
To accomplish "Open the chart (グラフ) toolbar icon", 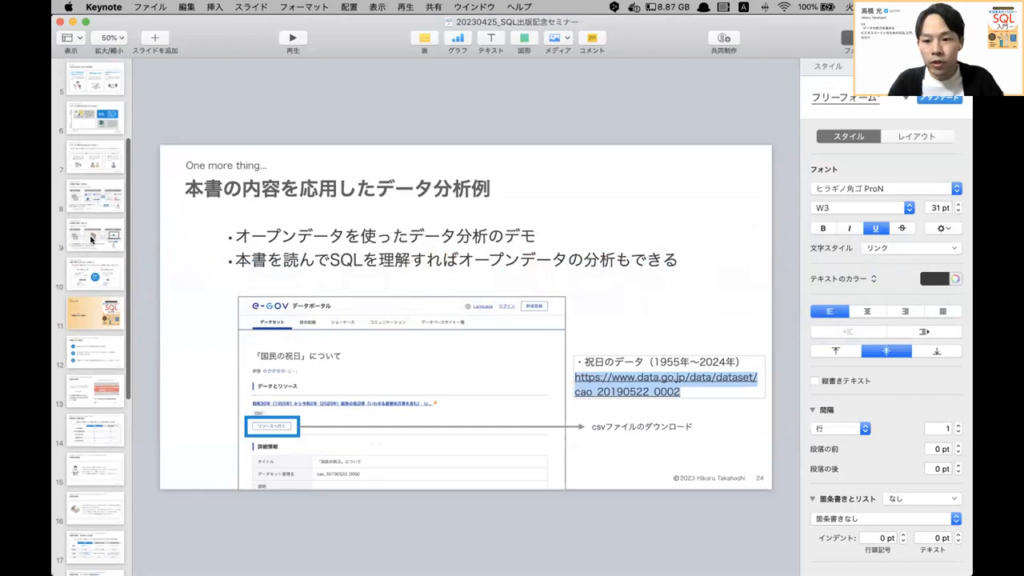I will tap(457, 38).
